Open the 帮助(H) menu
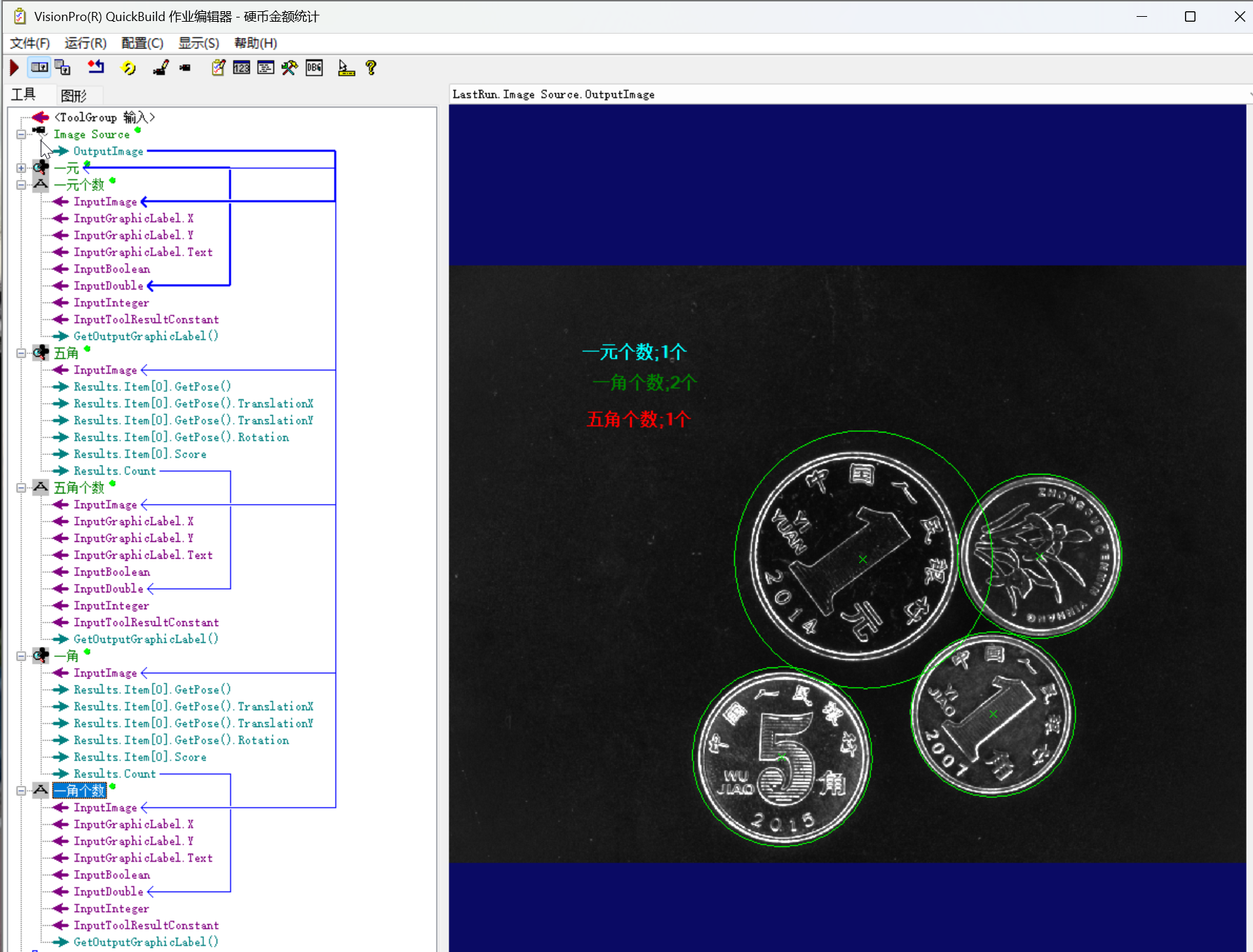 point(255,43)
